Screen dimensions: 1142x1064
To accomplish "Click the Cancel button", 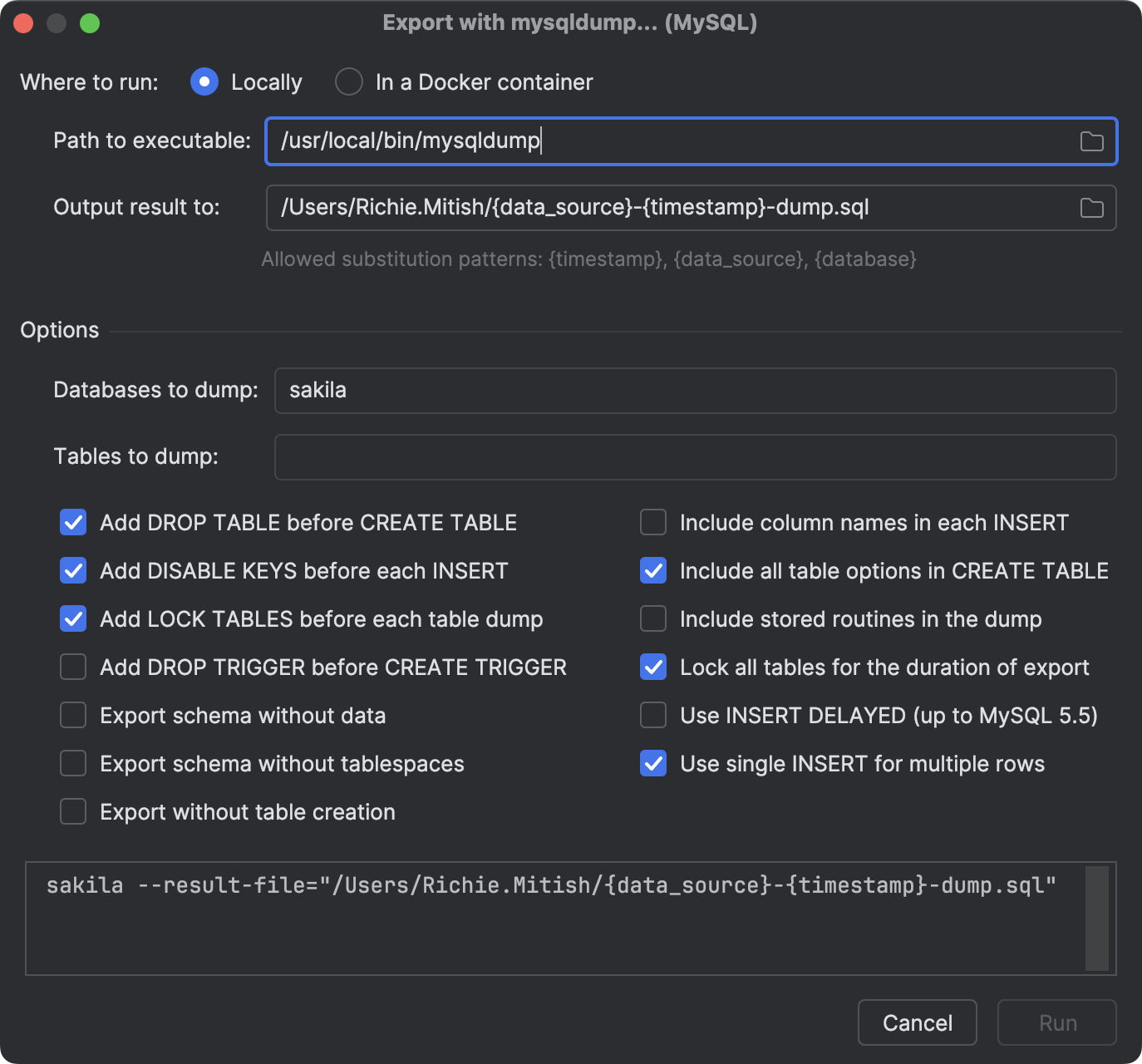I will click(917, 1022).
